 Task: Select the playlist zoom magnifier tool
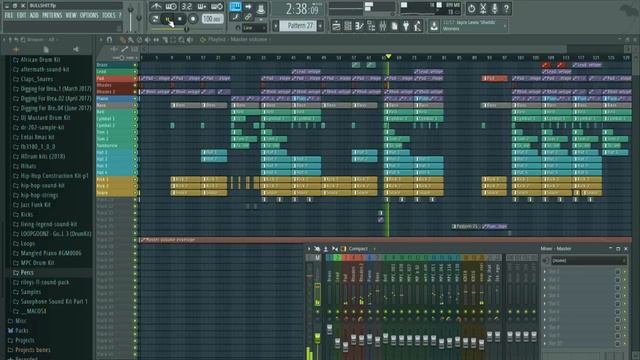pos(181,40)
